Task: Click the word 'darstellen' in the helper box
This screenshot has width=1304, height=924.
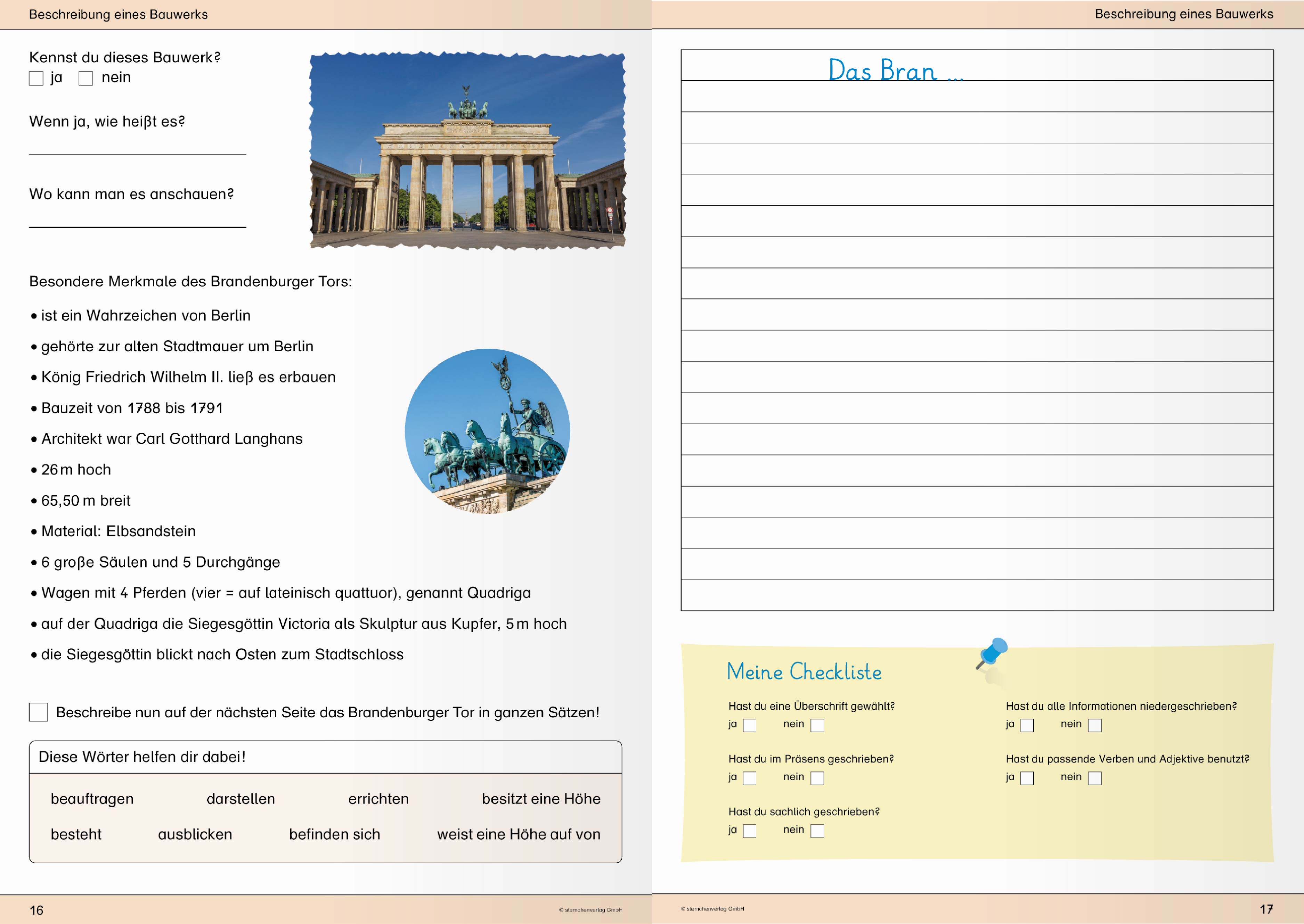Action: [x=241, y=799]
